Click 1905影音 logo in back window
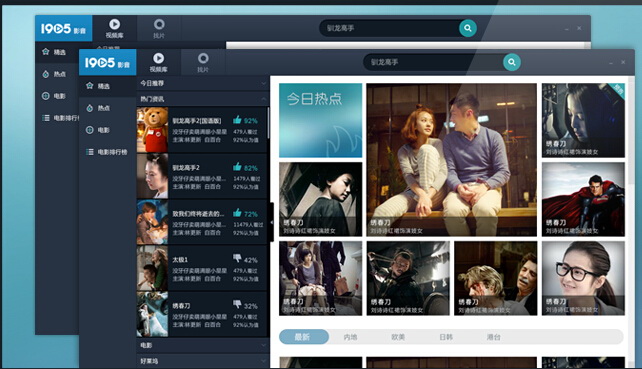The width and height of the screenshot is (642, 369). (63, 28)
